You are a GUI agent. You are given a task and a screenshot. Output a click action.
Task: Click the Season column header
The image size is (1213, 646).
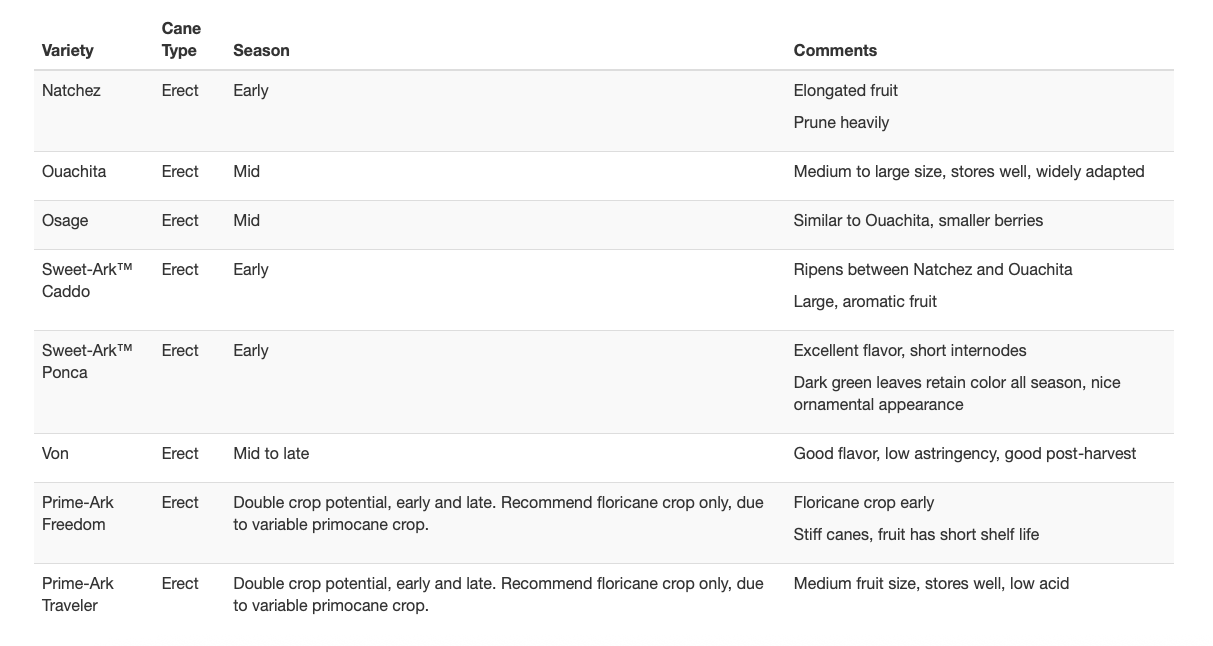(x=261, y=50)
